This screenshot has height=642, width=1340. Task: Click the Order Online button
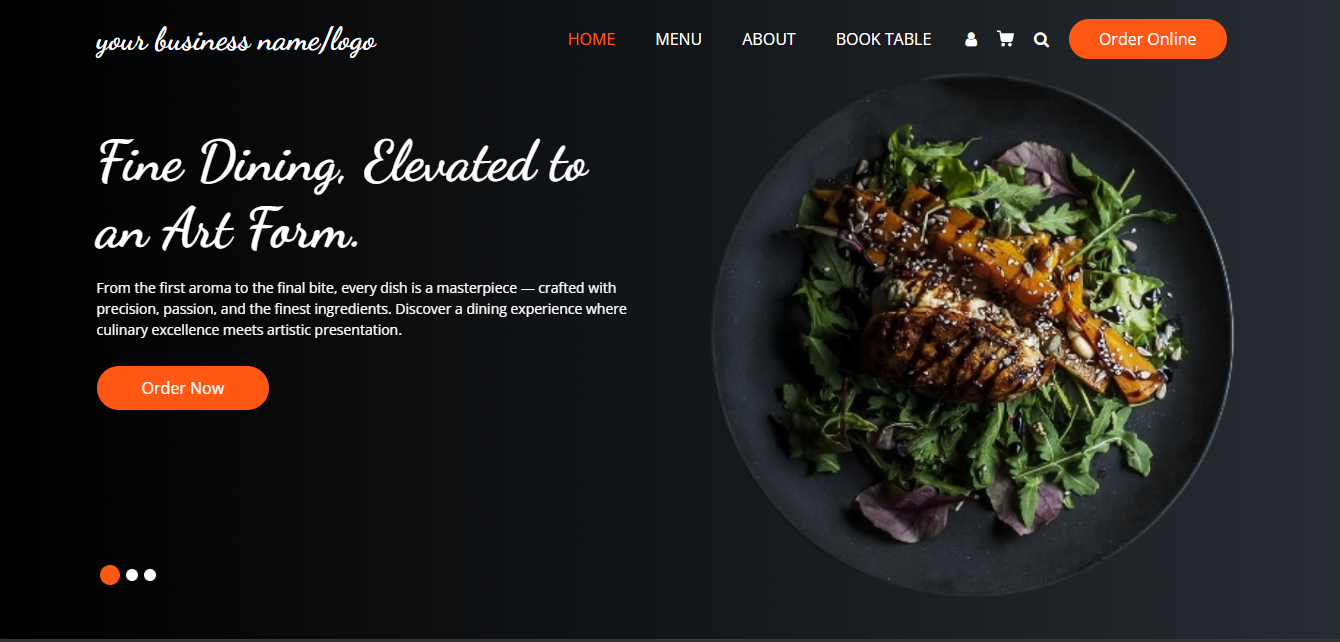click(x=1148, y=39)
